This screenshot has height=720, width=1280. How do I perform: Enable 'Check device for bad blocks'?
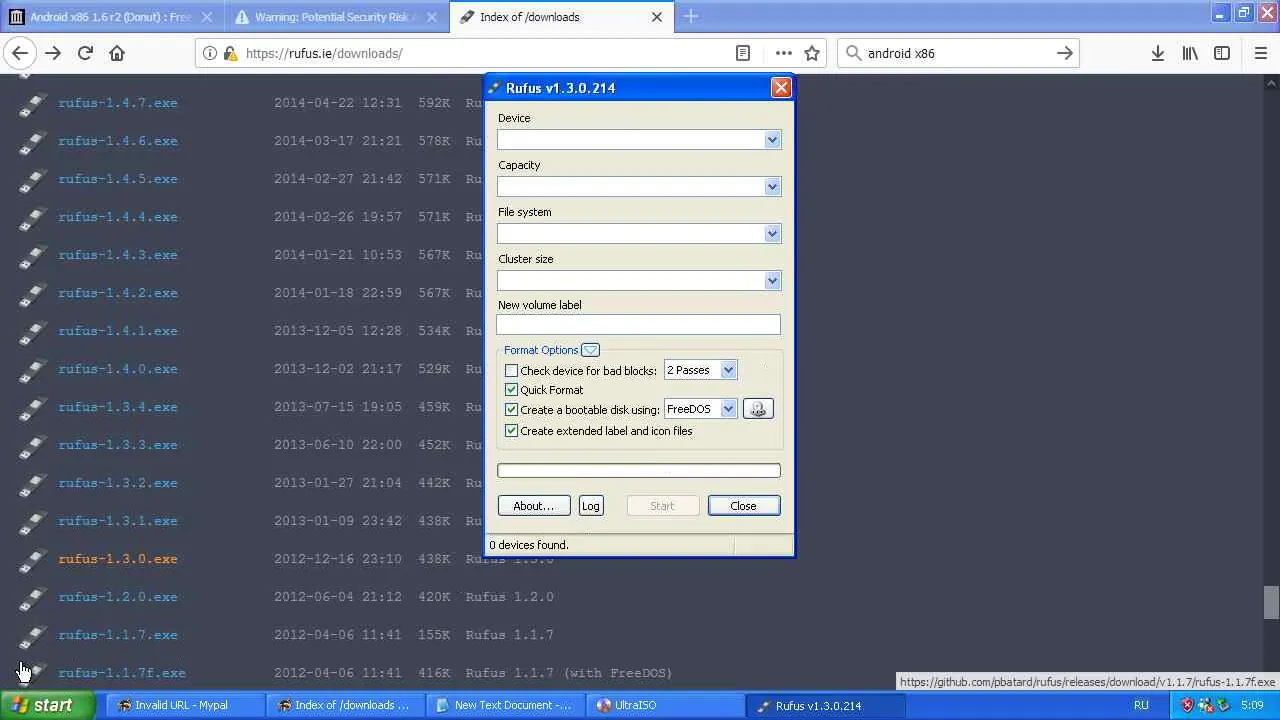(x=511, y=371)
